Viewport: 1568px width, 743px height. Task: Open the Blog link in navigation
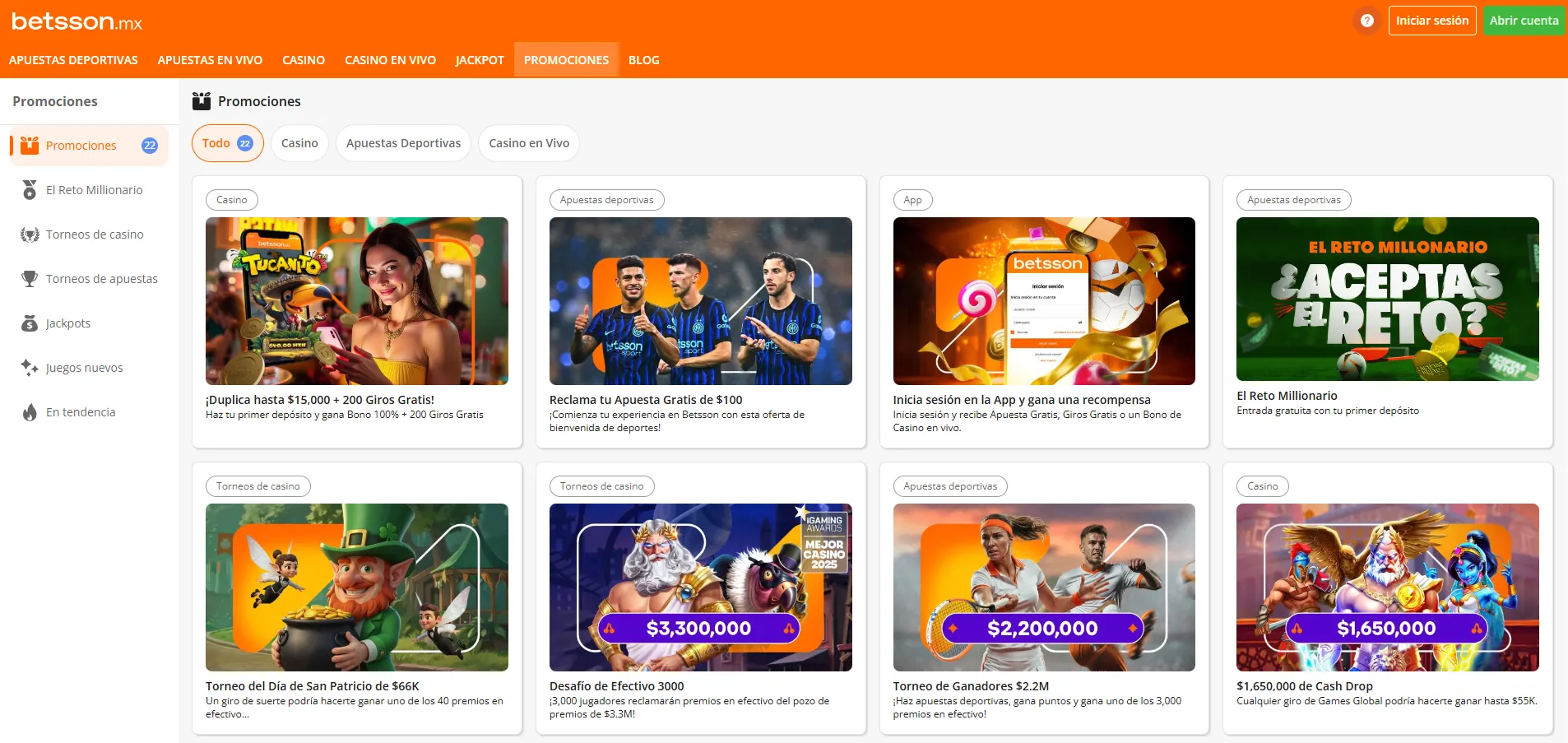point(643,60)
